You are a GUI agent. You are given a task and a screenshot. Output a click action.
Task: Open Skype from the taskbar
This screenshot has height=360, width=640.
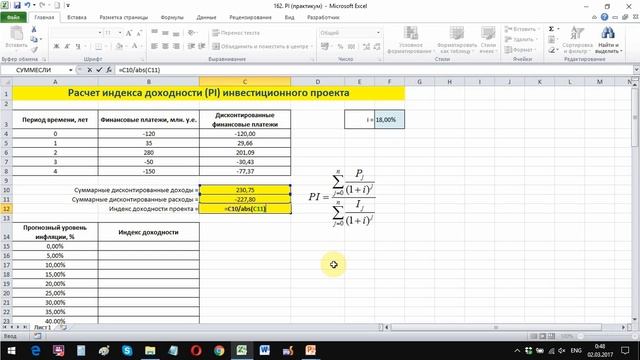[127, 350]
